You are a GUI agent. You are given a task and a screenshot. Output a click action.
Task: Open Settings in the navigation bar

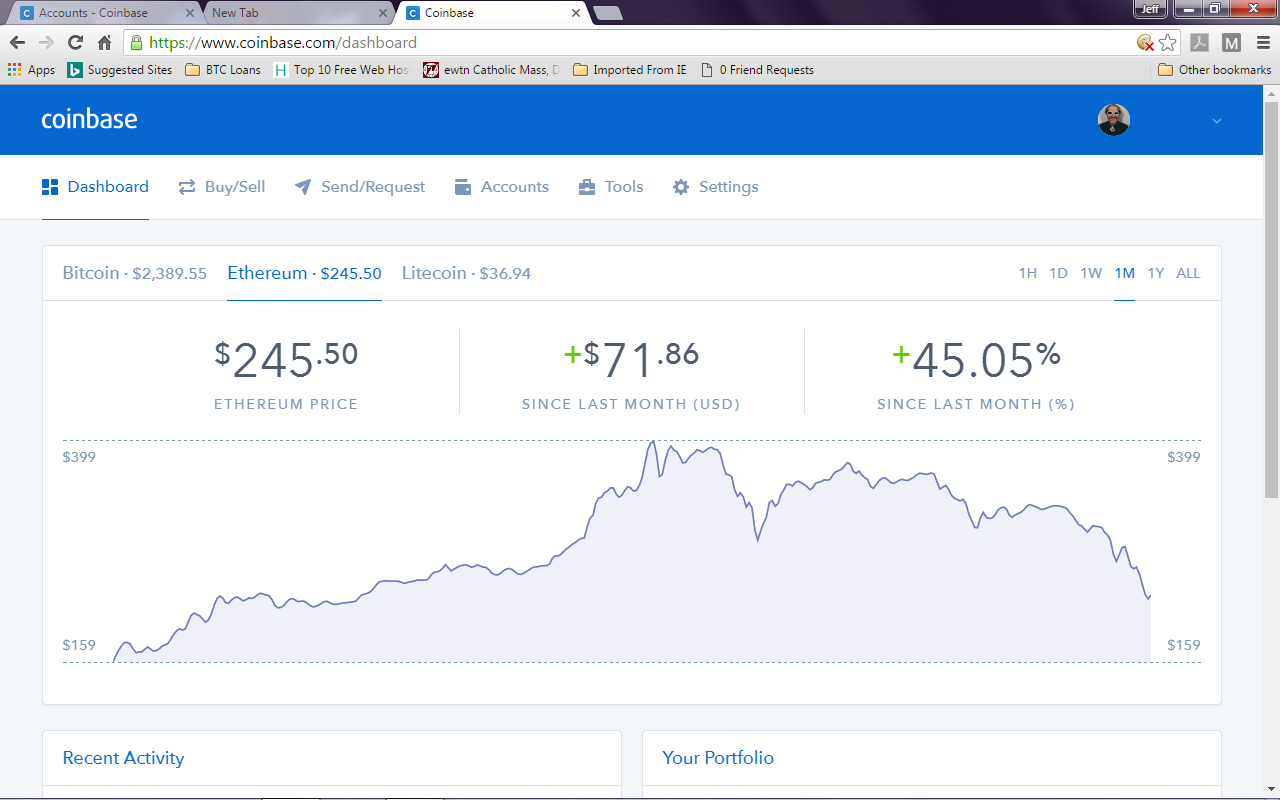(716, 187)
